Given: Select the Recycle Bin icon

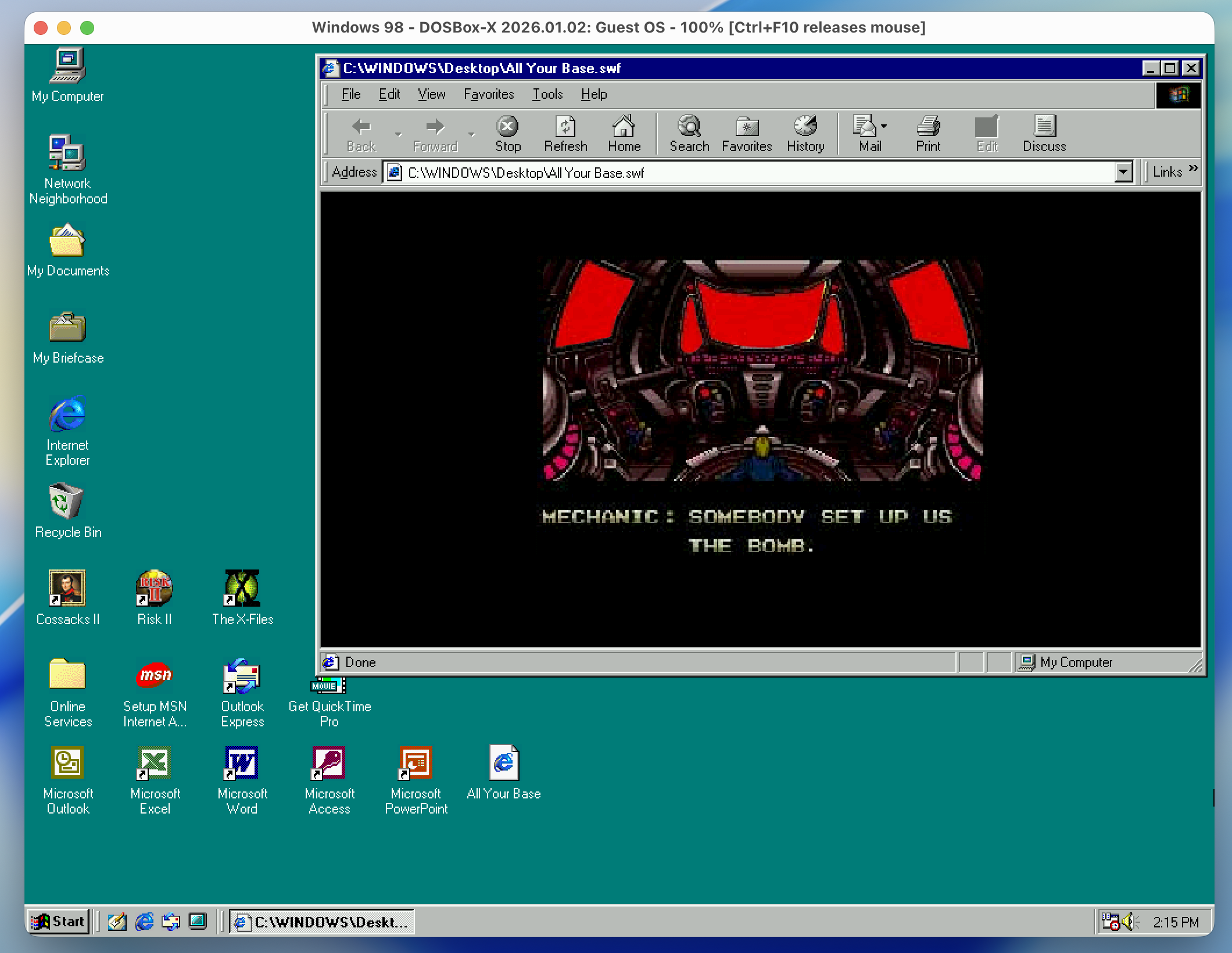Looking at the screenshot, I should point(67,511).
